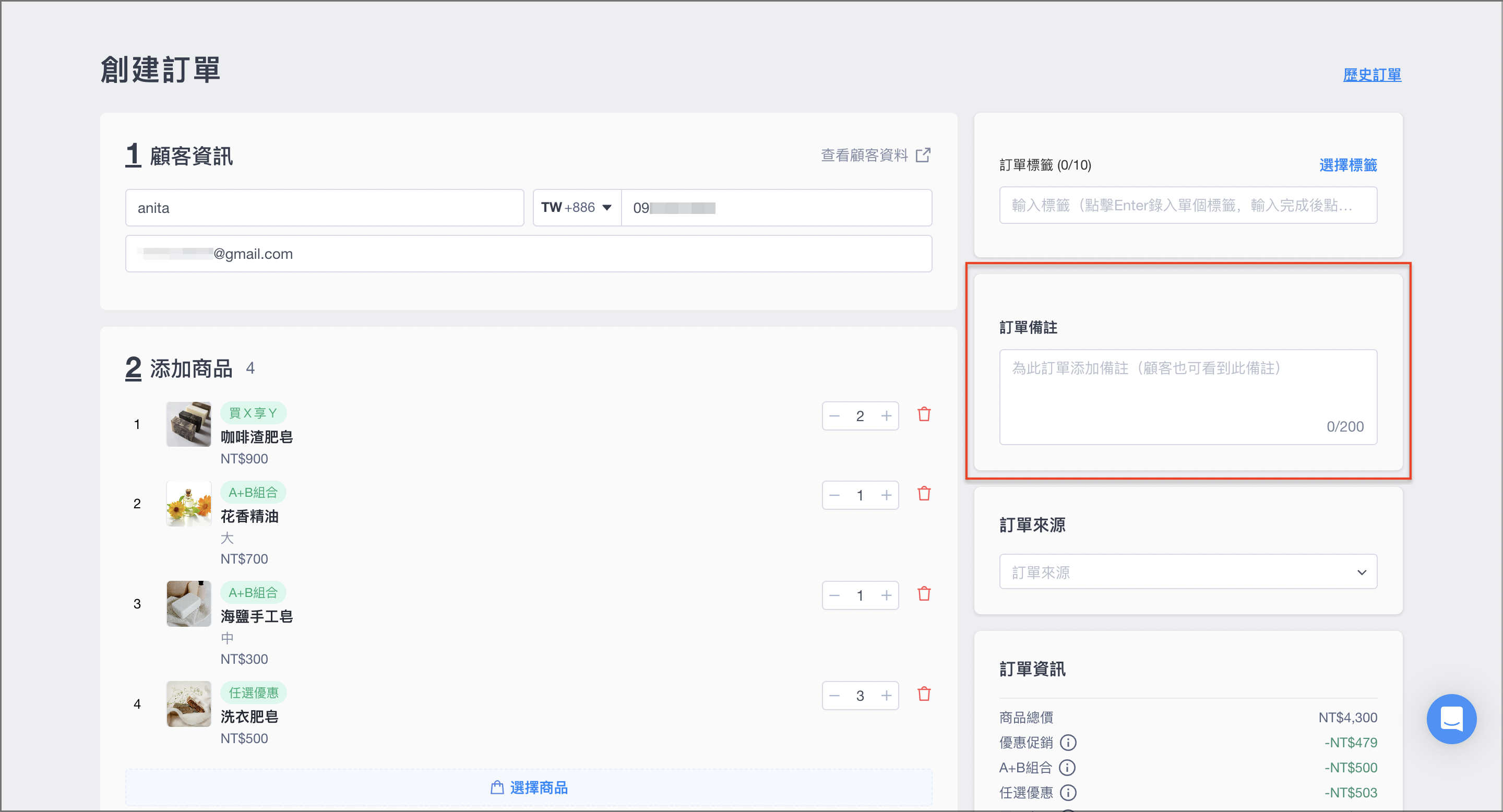Decrease quantity of 花香精油
The image size is (1503, 812).
coord(834,495)
